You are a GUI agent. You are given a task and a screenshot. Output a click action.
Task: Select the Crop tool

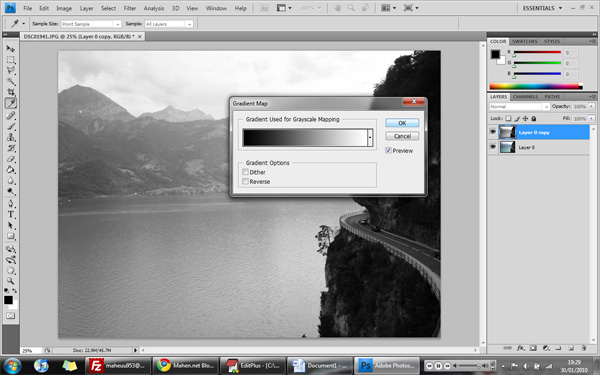(10, 92)
